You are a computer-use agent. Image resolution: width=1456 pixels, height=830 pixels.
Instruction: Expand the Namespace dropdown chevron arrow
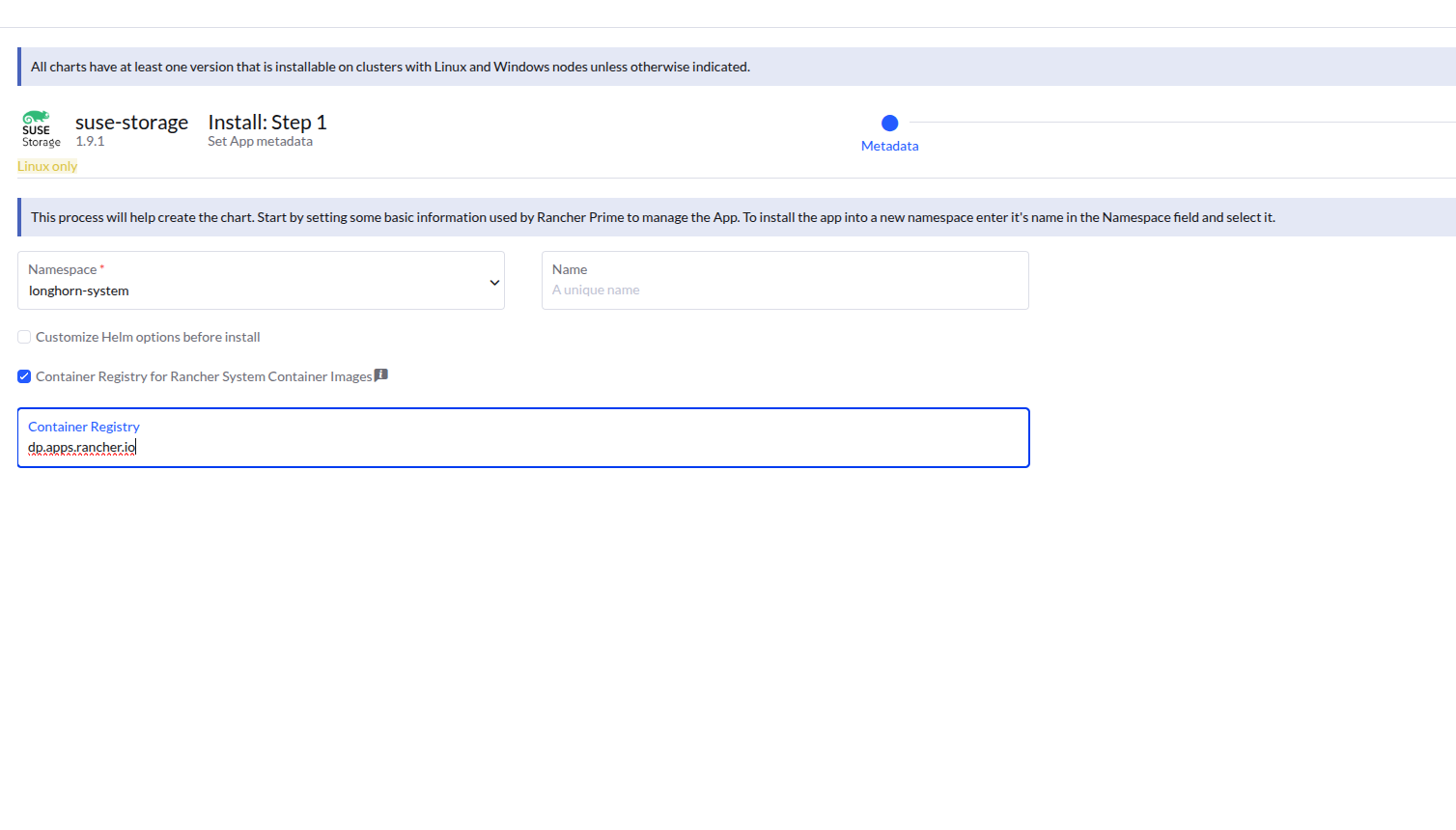(x=494, y=283)
